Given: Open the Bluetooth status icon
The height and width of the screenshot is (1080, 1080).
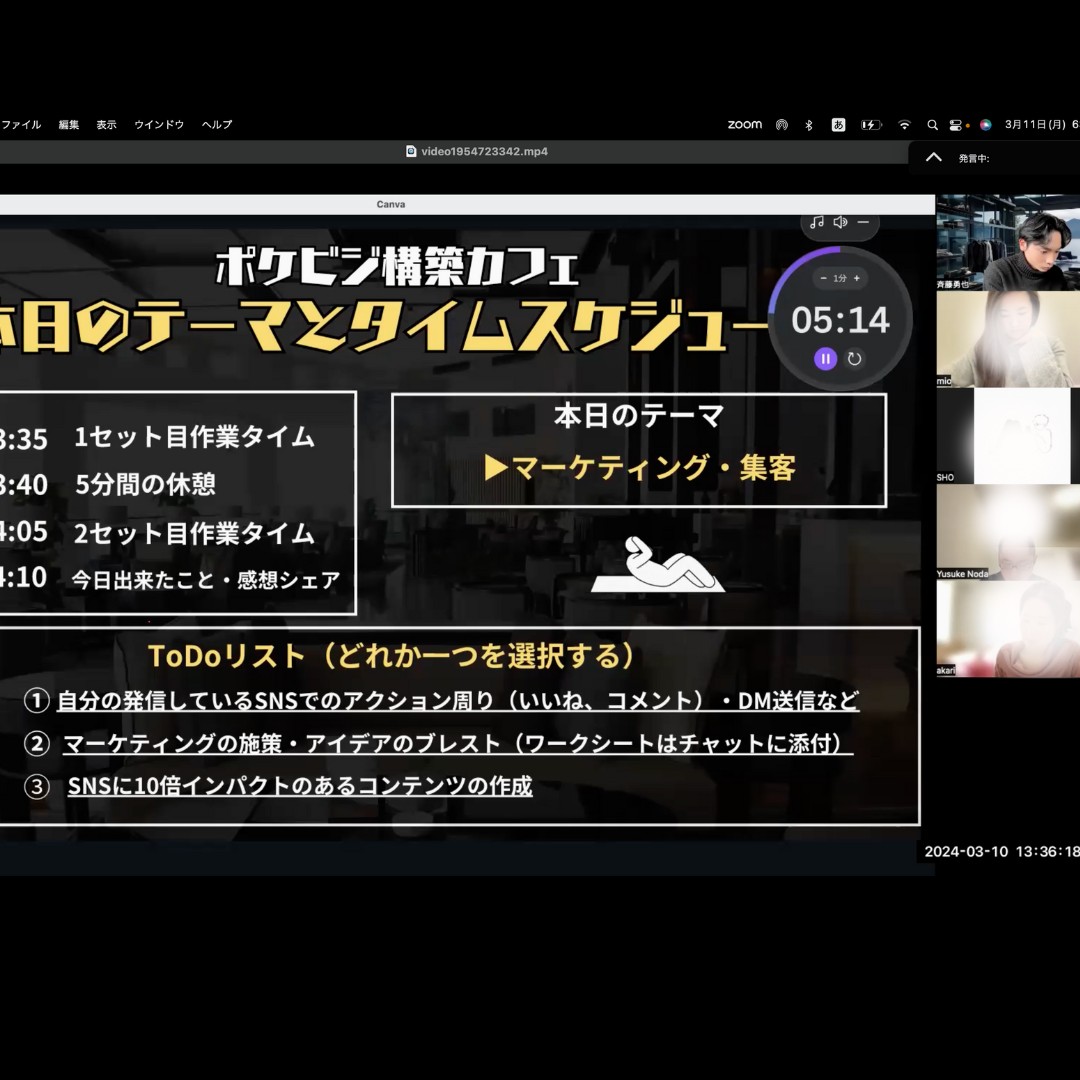Looking at the screenshot, I should pos(809,125).
